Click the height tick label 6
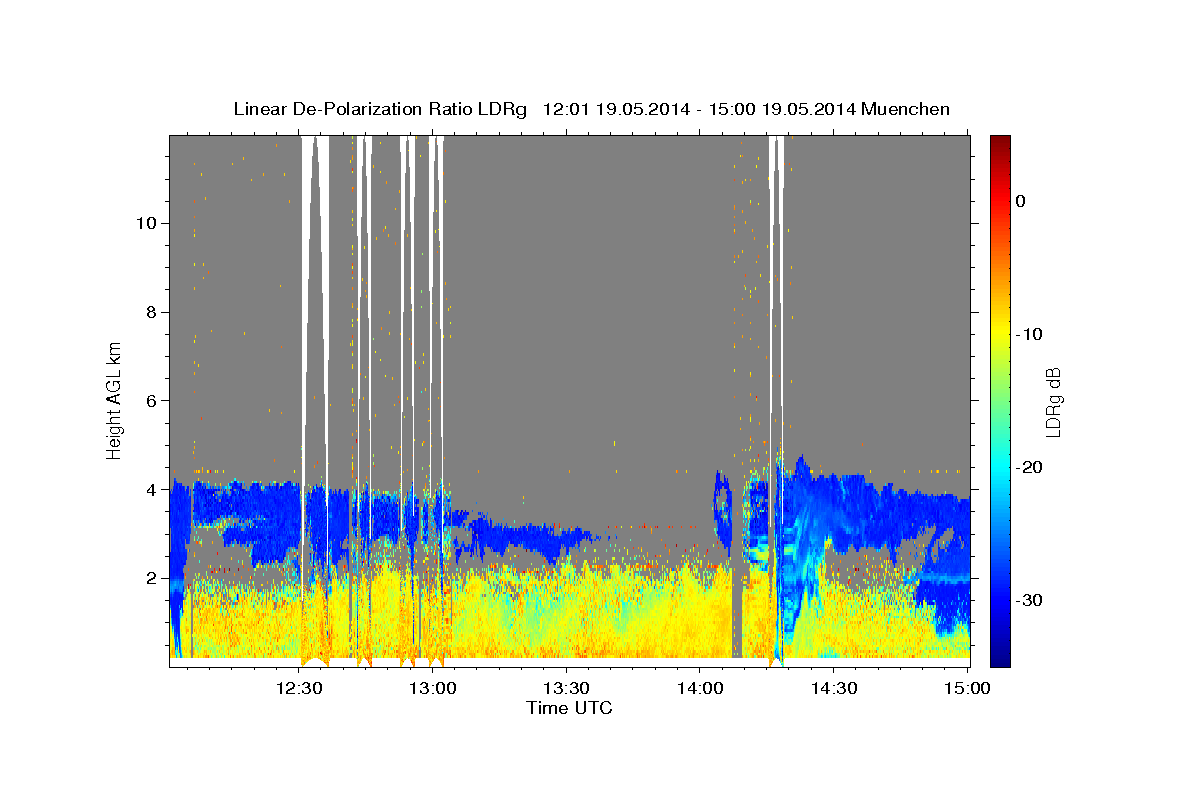Image resolution: width=1200 pixels, height=800 pixels. coord(150,401)
